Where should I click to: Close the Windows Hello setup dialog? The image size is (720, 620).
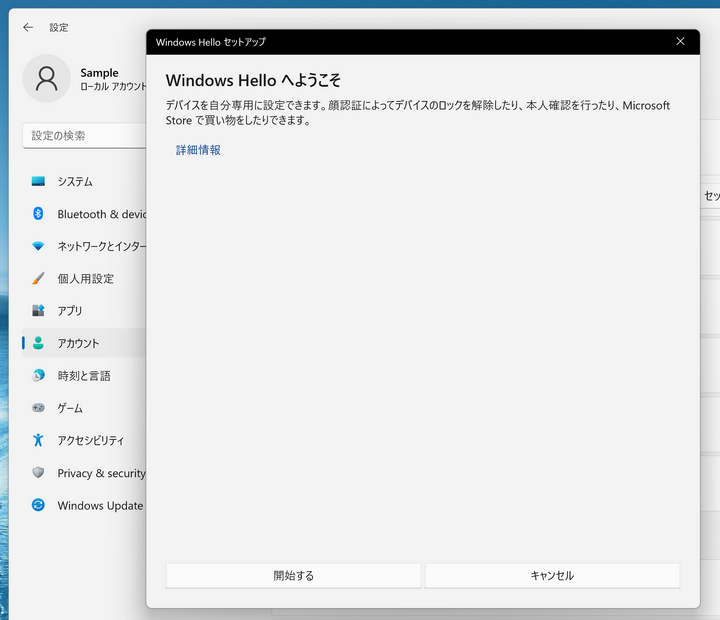[680, 41]
